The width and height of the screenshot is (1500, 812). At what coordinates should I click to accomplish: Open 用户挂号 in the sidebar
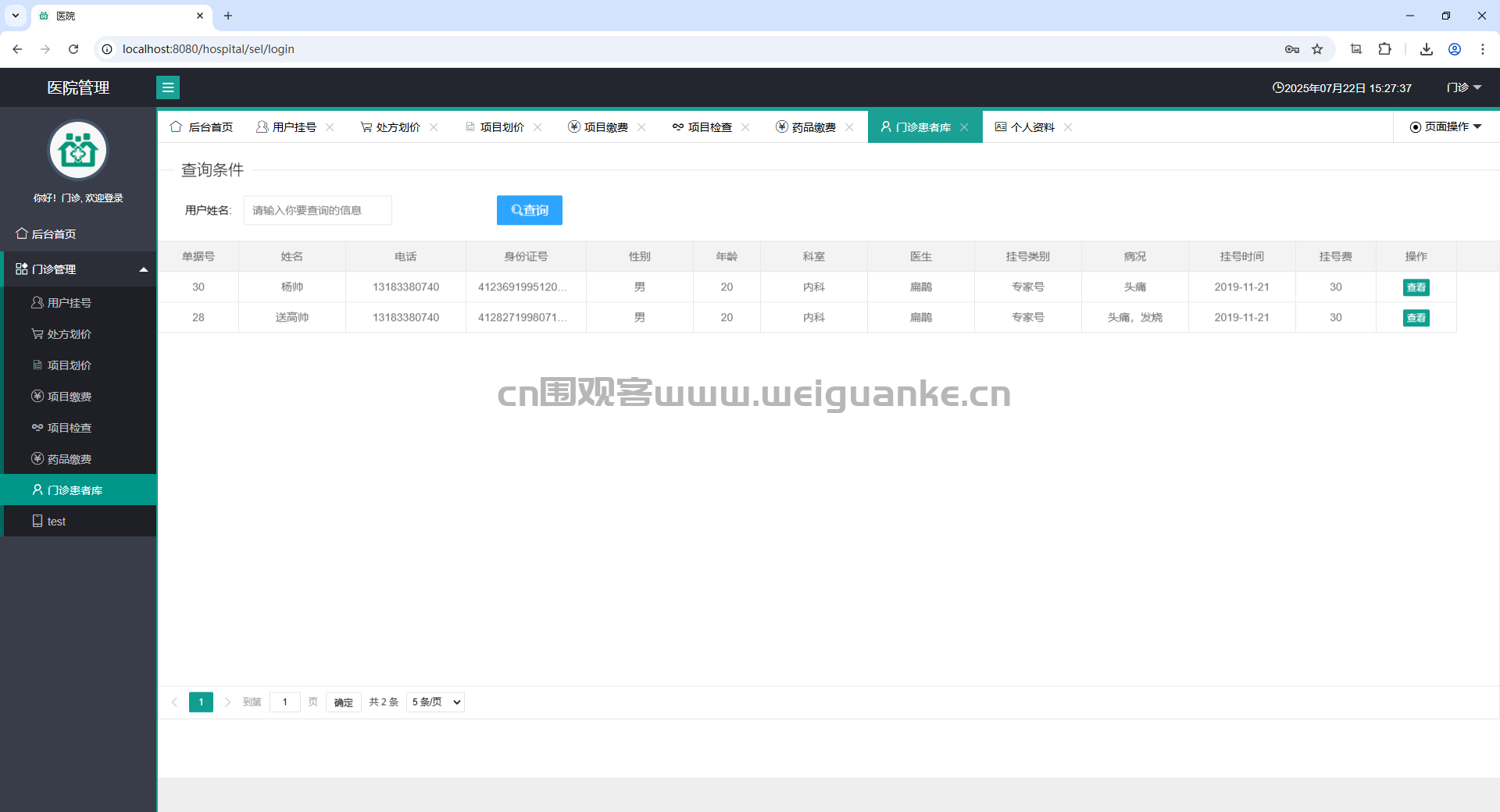pyautogui.click(x=78, y=302)
